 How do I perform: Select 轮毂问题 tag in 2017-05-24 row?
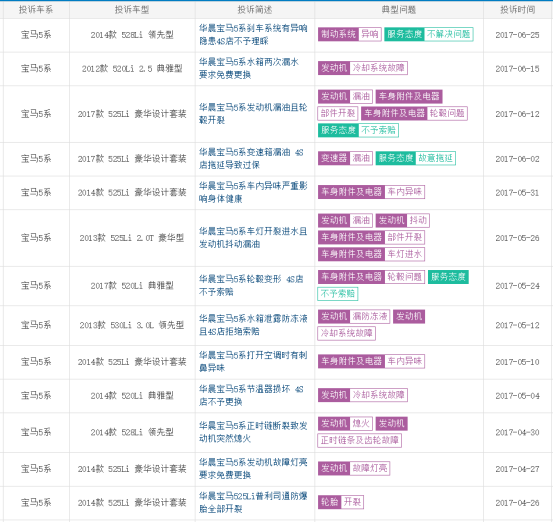[405, 277]
